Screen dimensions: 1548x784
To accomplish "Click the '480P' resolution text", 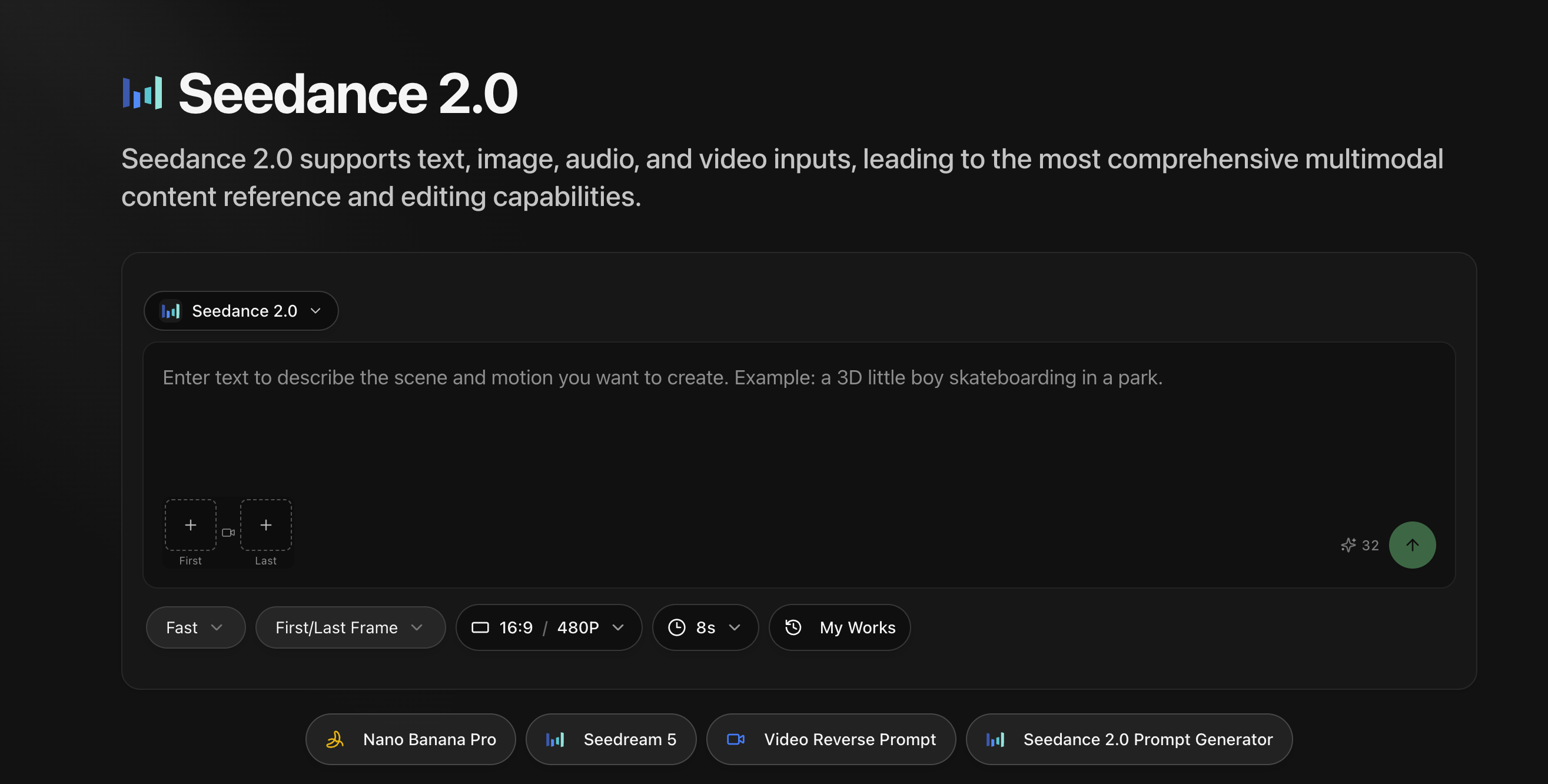I will (x=578, y=627).
